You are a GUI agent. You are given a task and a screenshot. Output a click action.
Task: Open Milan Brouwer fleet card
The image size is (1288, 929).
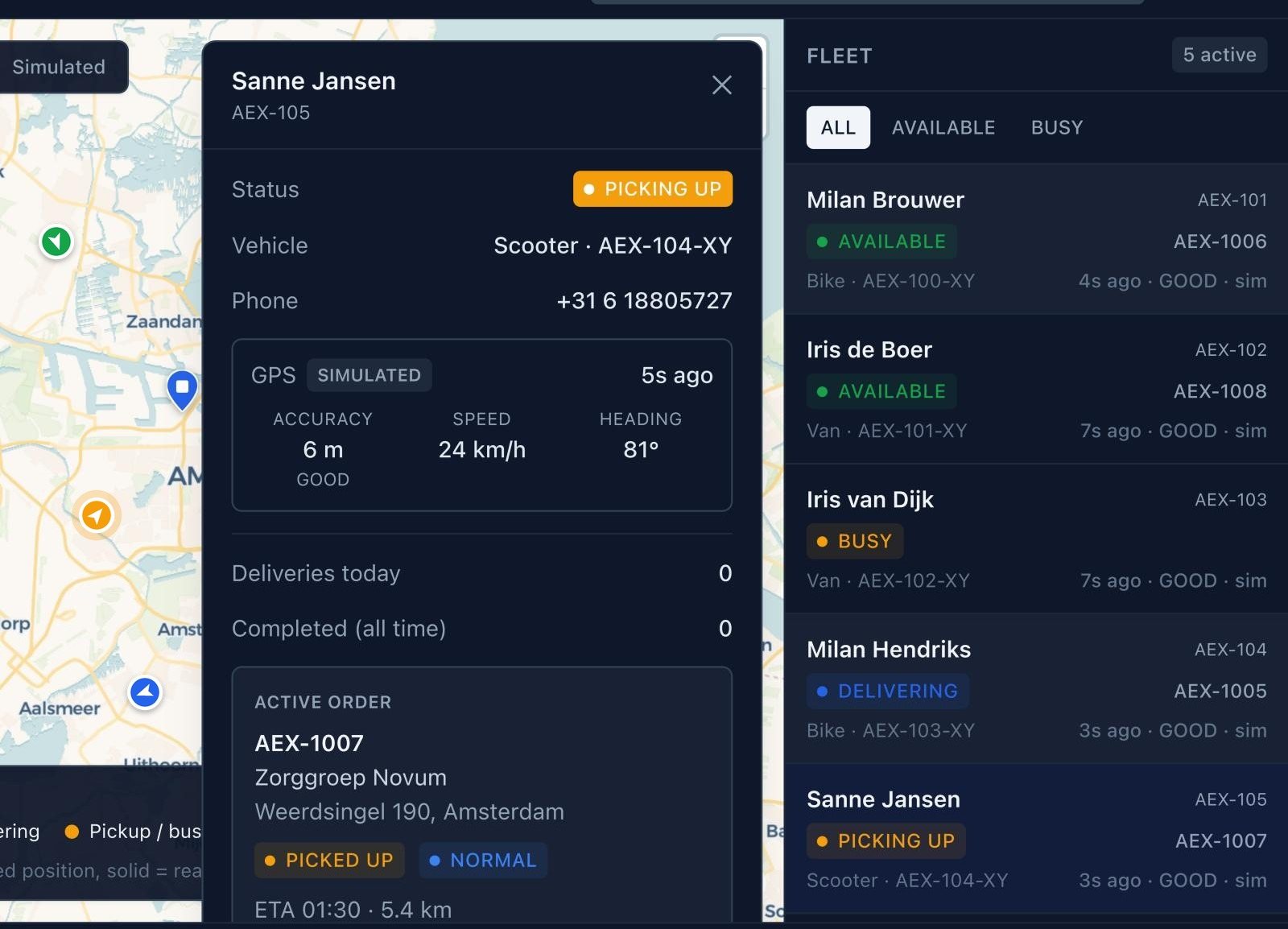pyautogui.click(x=1036, y=239)
